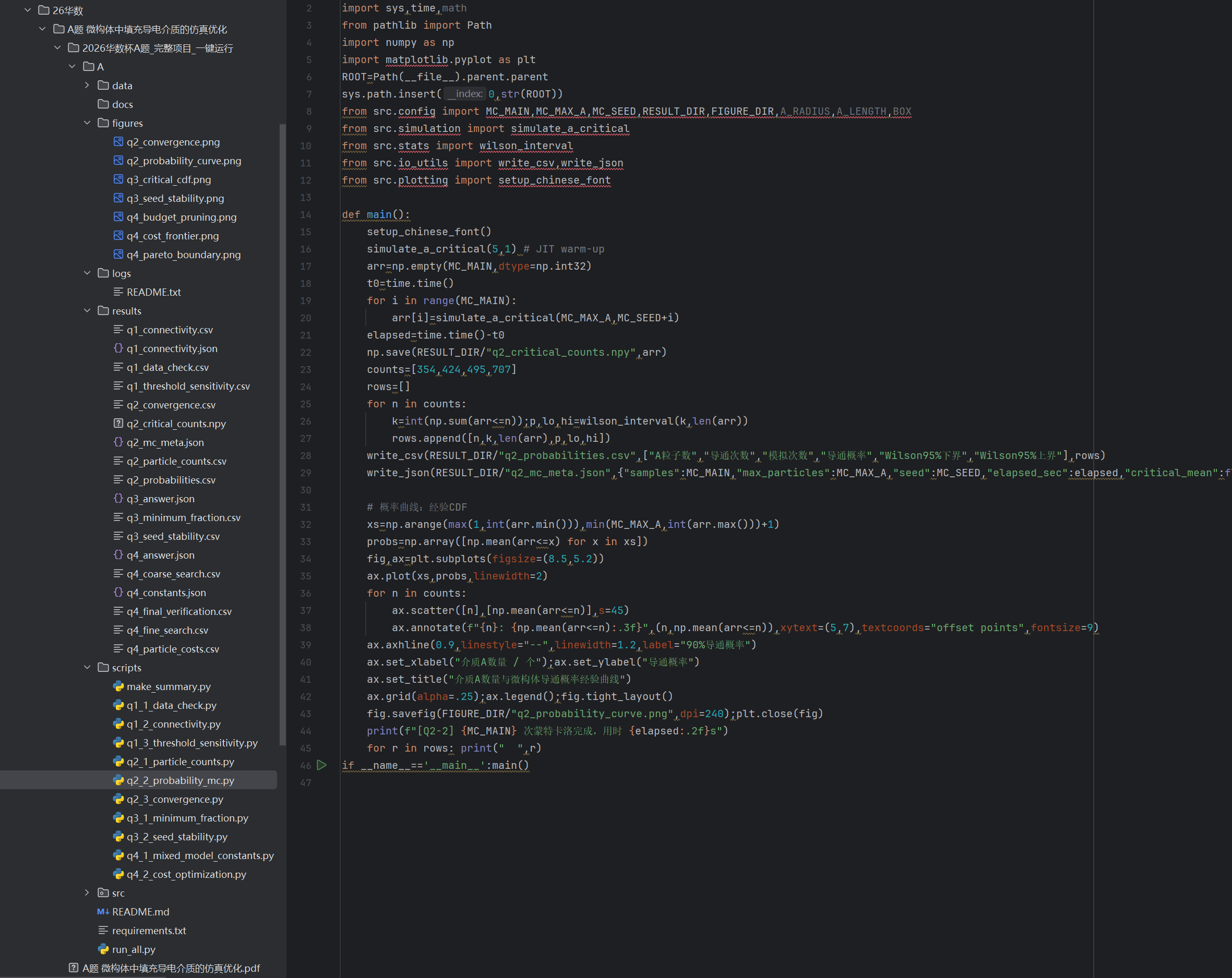Open q4_budget_pruning.png

pyautogui.click(x=181, y=217)
